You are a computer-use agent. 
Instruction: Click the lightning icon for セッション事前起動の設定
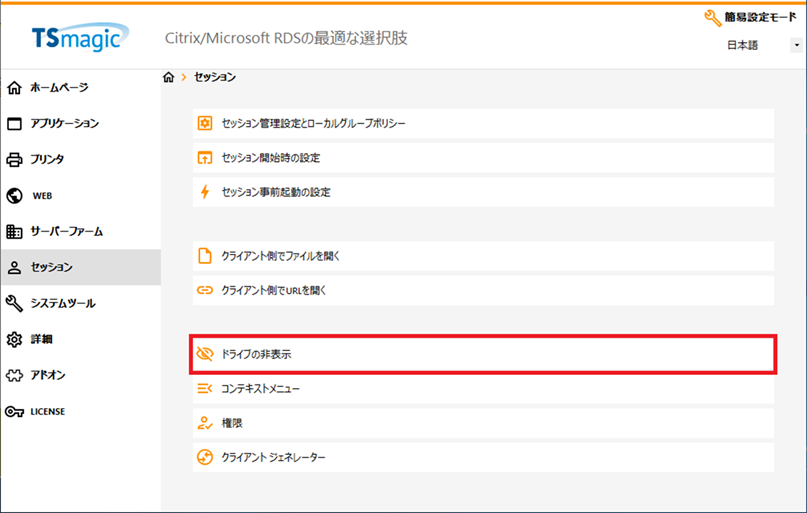[205, 192]
